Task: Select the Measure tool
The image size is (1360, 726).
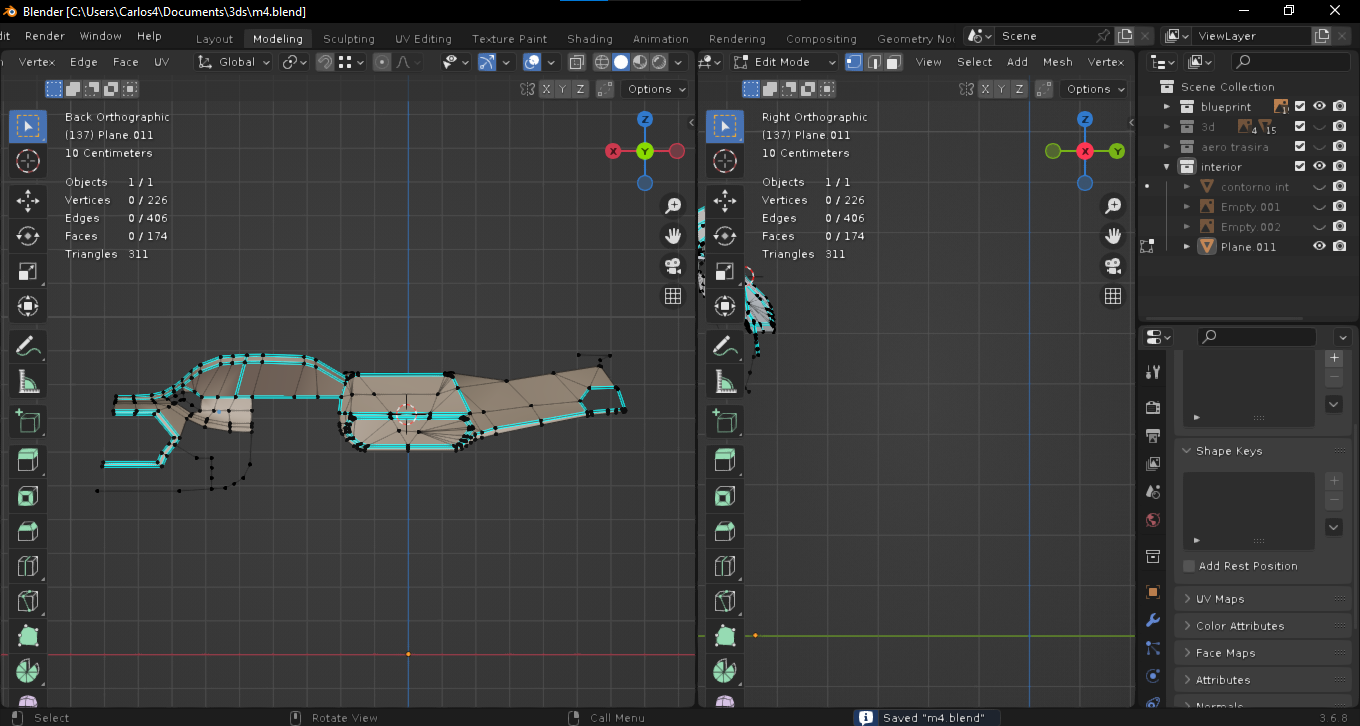Action: (28, 381)
